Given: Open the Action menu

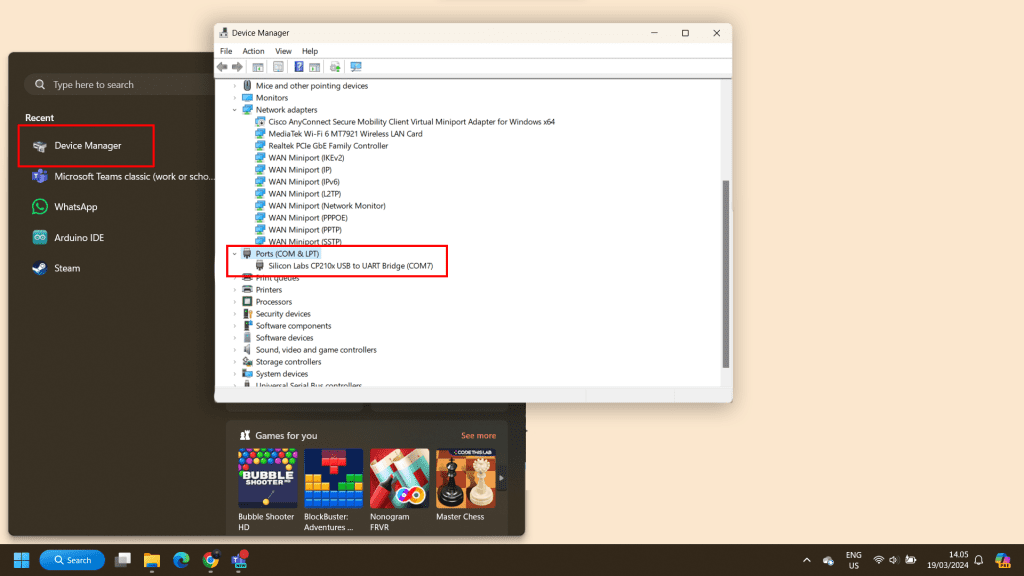Looking at the screenshot, I should click(x=253, y=51).
